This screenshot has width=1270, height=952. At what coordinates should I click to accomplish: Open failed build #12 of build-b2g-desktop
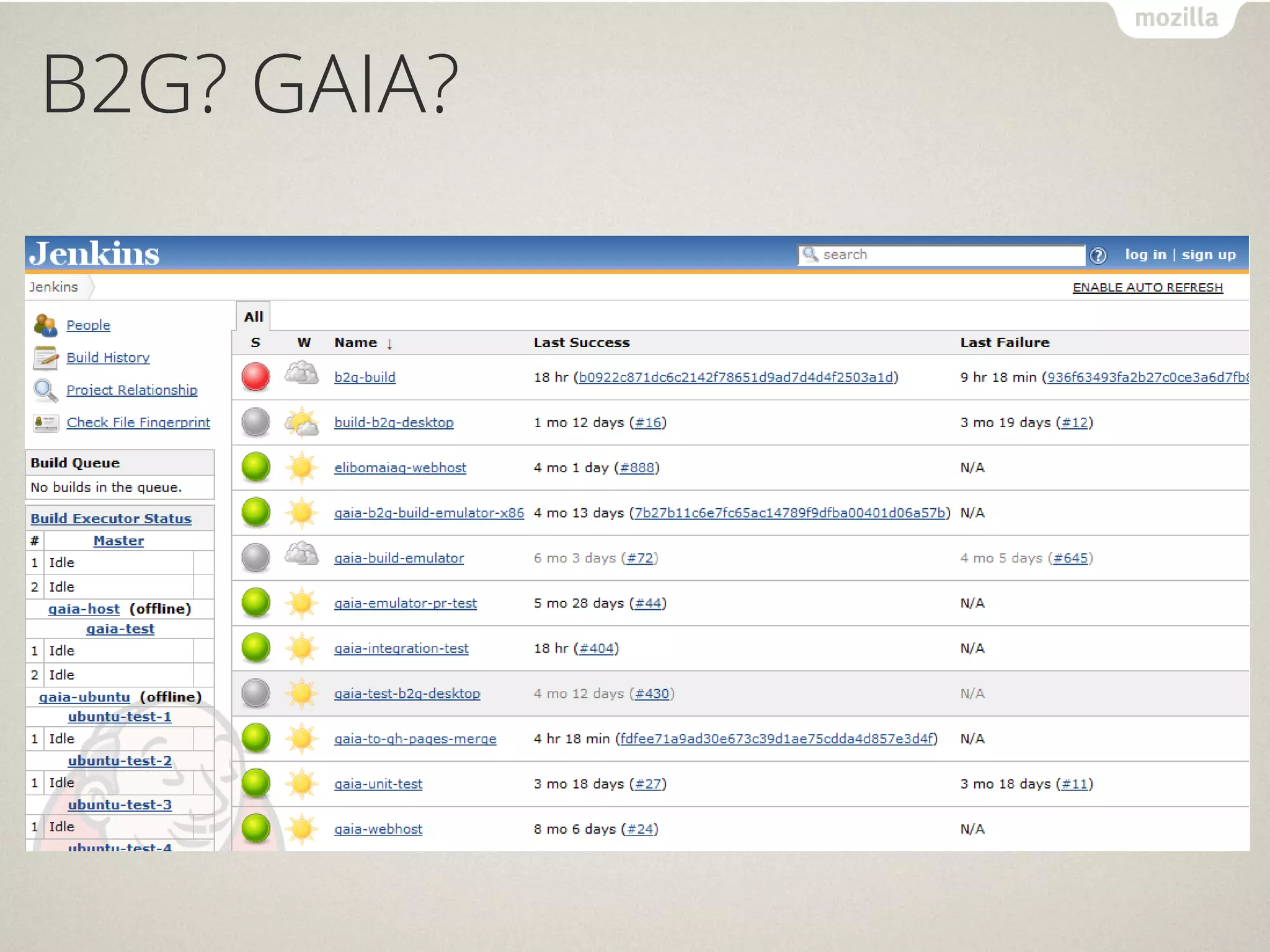point(1075,422)
